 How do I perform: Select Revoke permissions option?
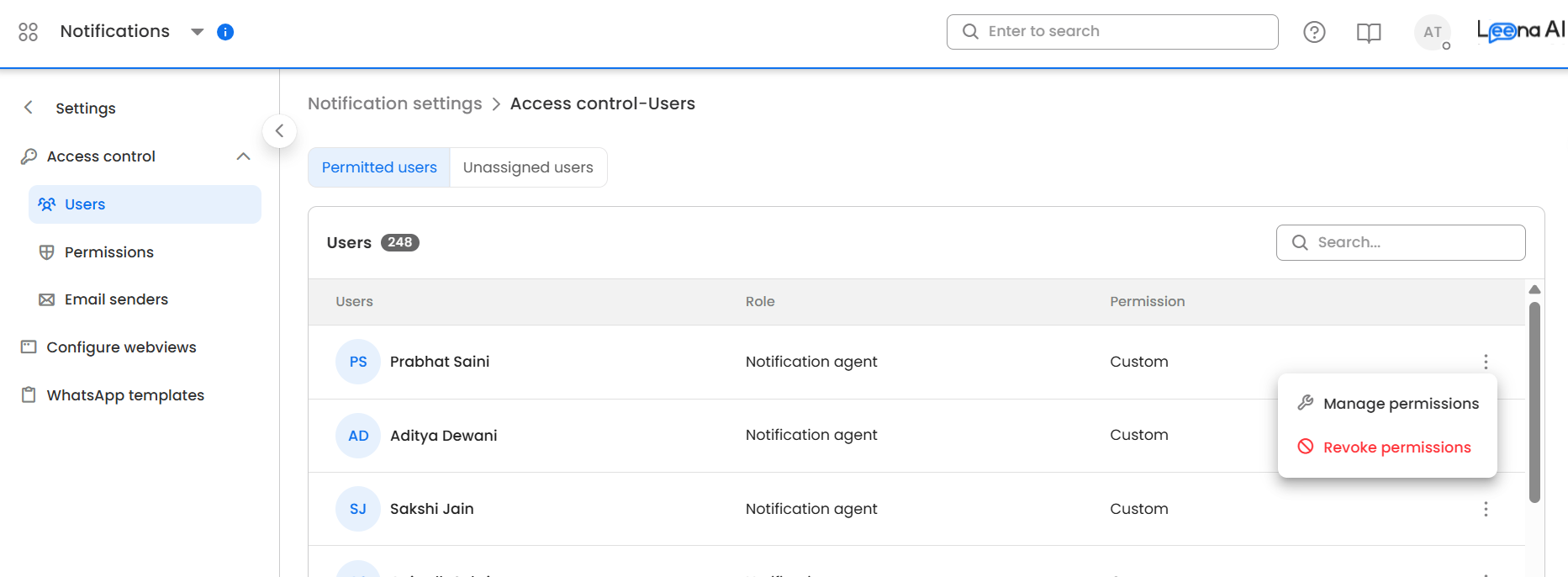point(1396,447)
